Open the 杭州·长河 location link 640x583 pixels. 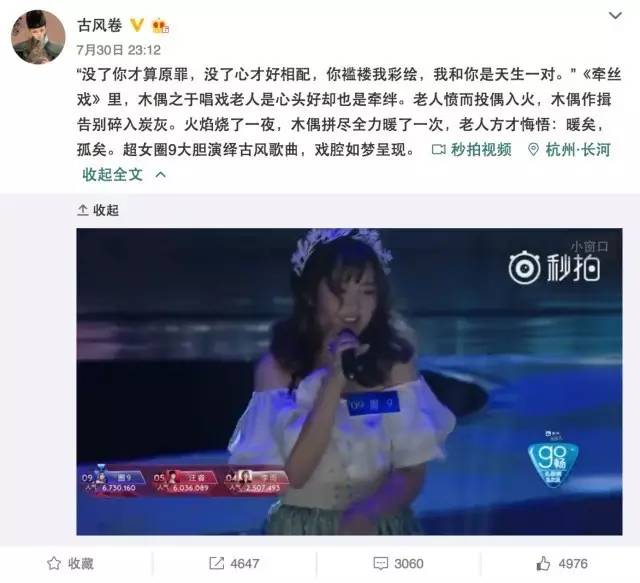(x=578, y=150)
